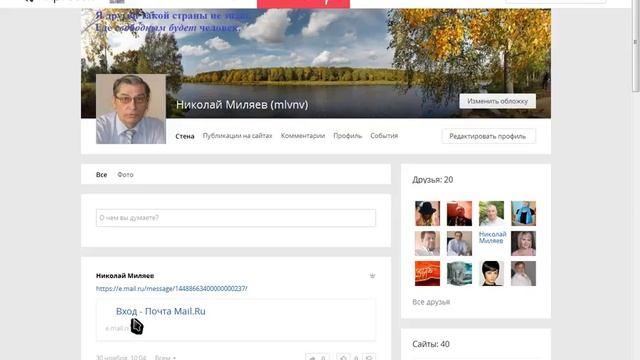Open the gray-teal friend avatar
The width and height of the screenshot is (640, 360).
pos(459,273)
